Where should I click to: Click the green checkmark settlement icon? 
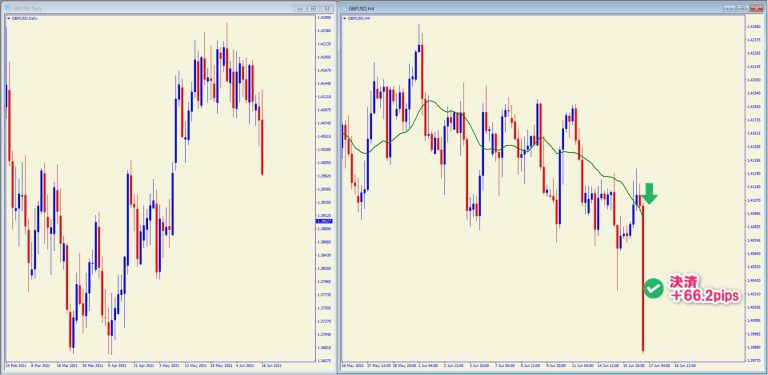653,288
